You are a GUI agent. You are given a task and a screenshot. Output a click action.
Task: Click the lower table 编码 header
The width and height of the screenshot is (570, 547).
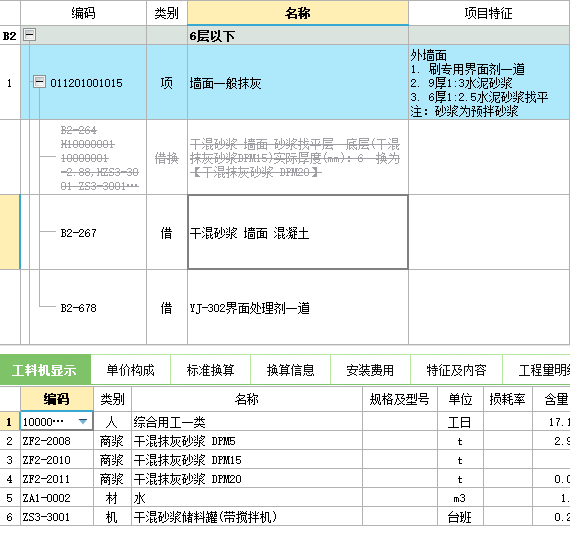pyautogui.click(x=57, y=399)
